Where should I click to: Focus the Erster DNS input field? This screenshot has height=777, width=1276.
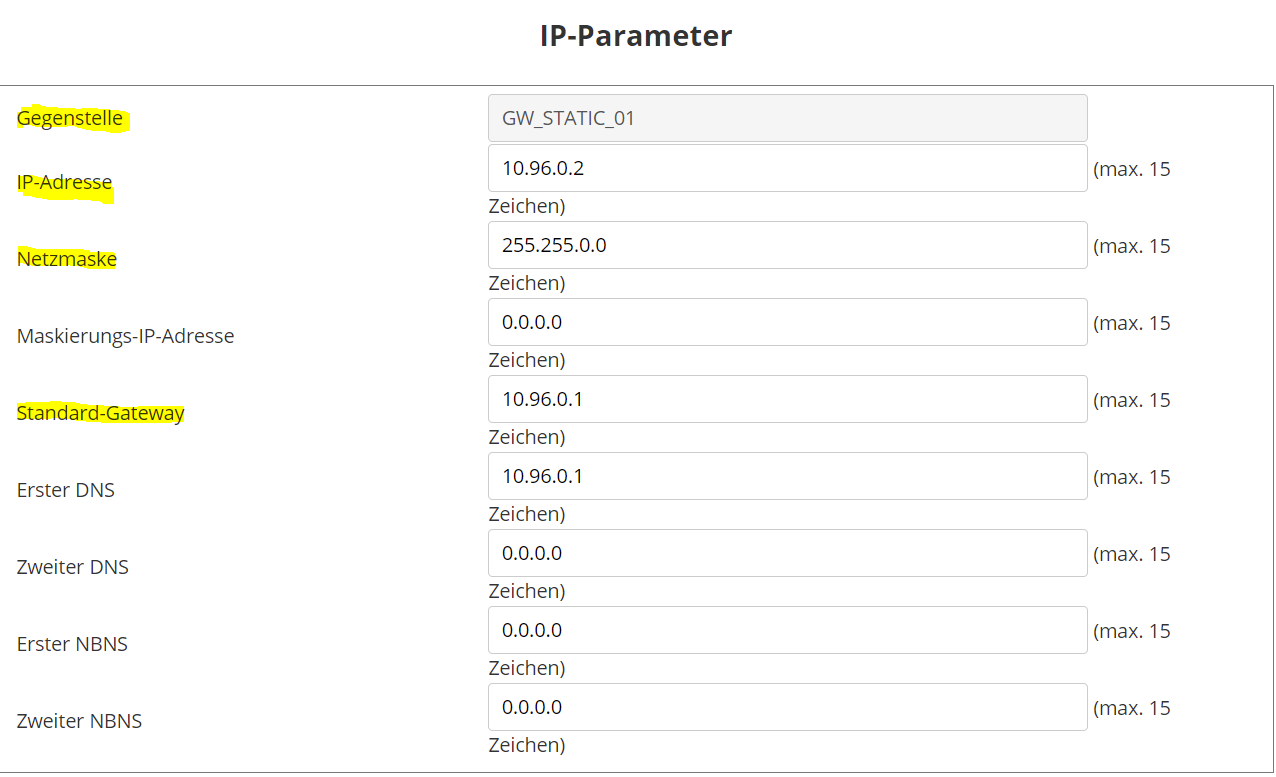click(x=787, y=476)
